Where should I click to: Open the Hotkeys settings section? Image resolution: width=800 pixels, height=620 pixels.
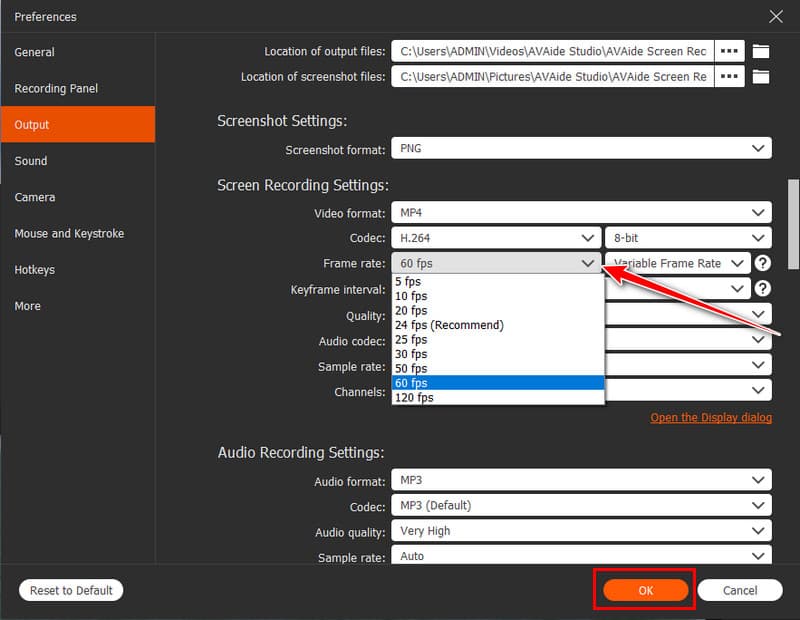(35, 270)
